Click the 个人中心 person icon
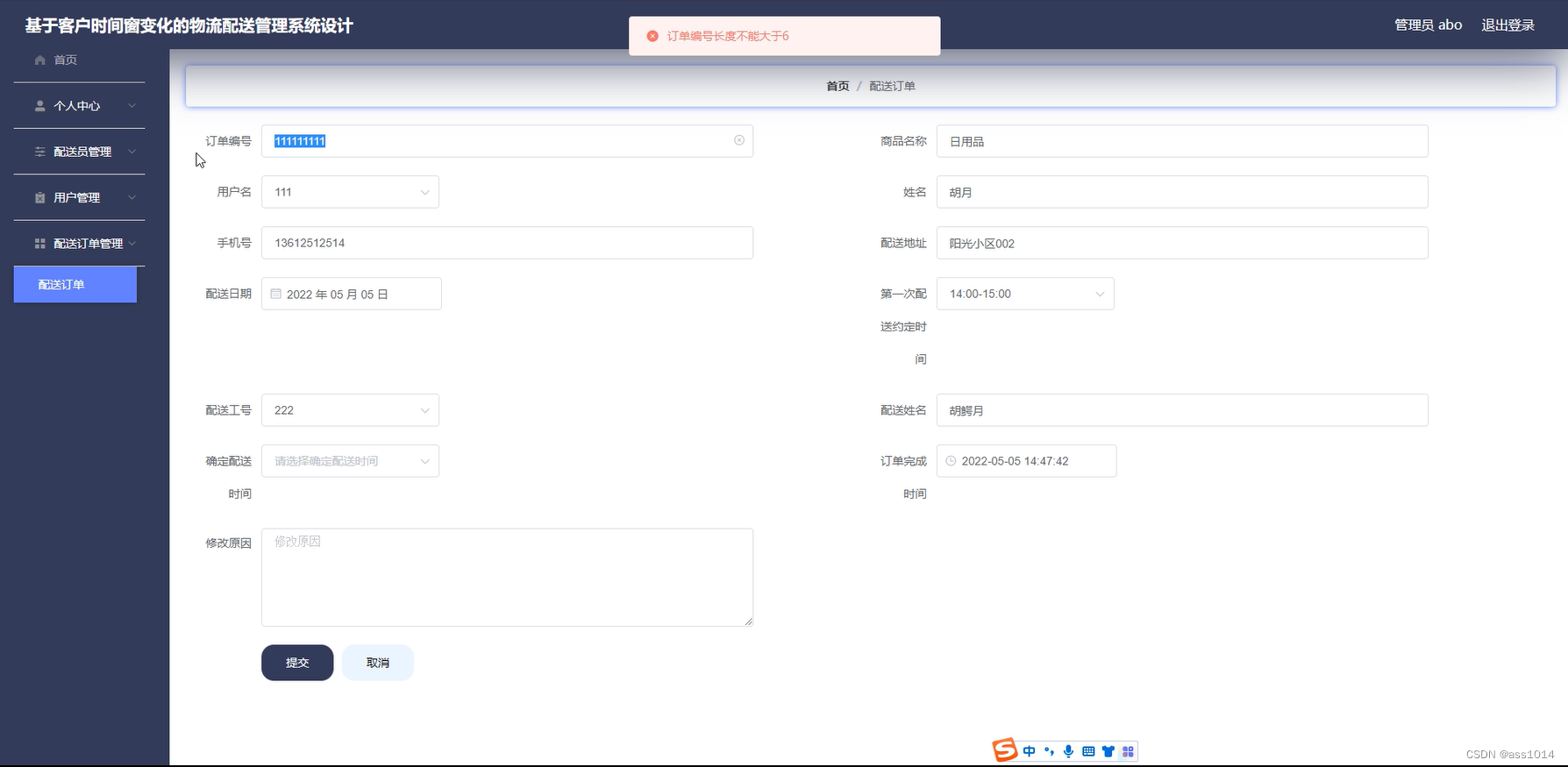Viewport: 1568px width, 767px height. 39,106
